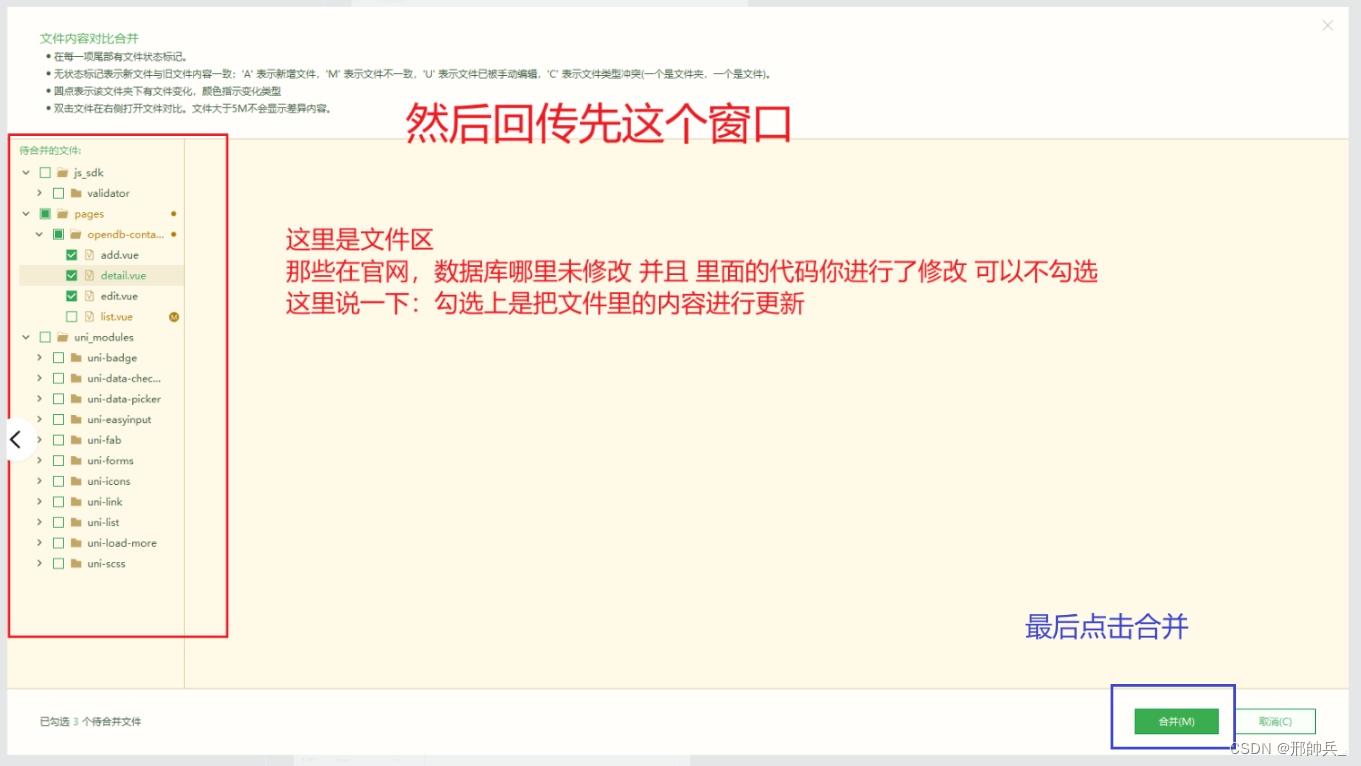1361x766 pixels.
Task: Uncheck the add.vue checkbox
Action: click(x=71, y=254)
